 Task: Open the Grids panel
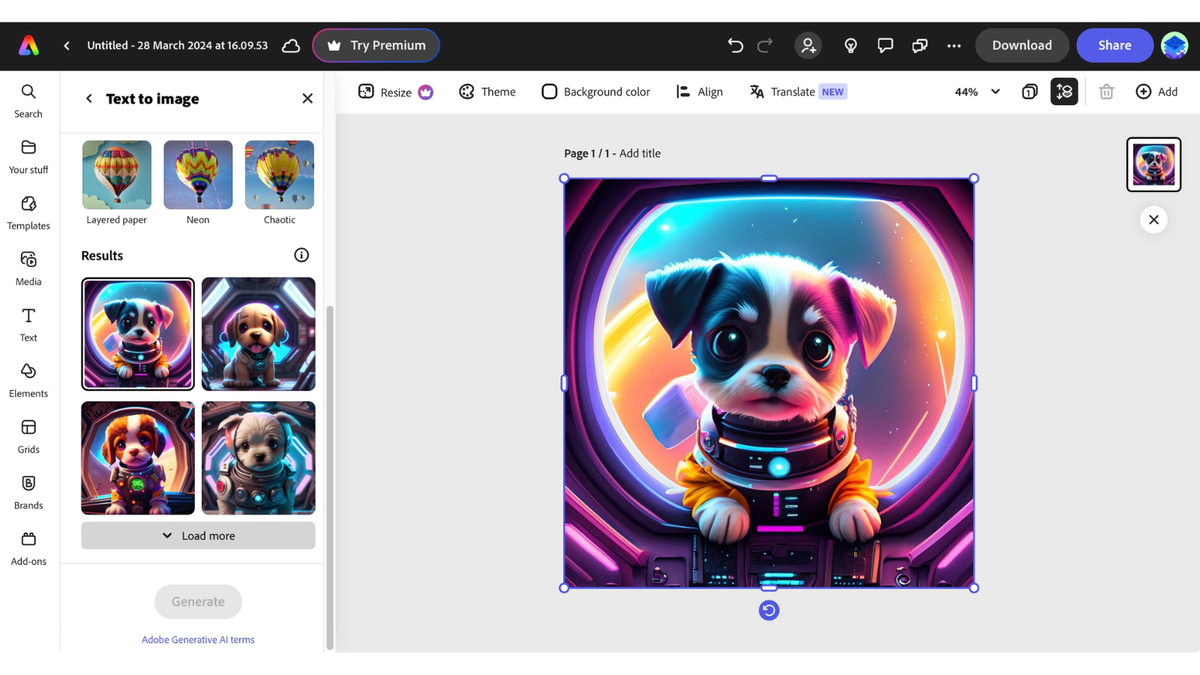click(x=27, y=436)
